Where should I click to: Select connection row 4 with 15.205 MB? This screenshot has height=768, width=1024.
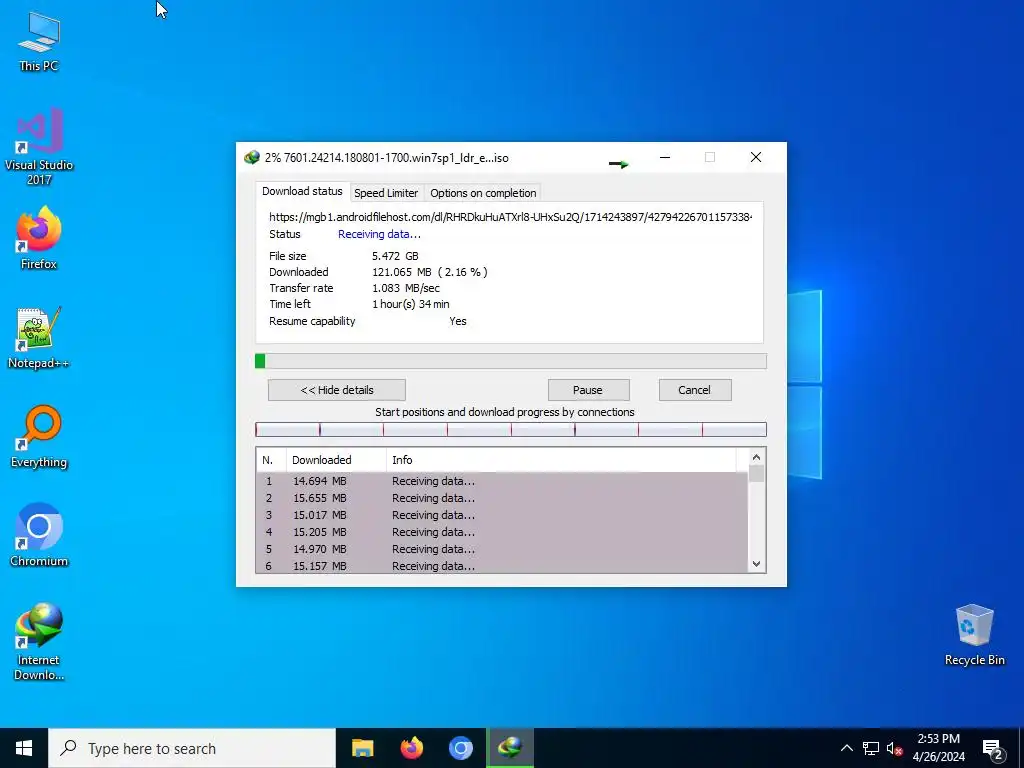coord(502,532)
